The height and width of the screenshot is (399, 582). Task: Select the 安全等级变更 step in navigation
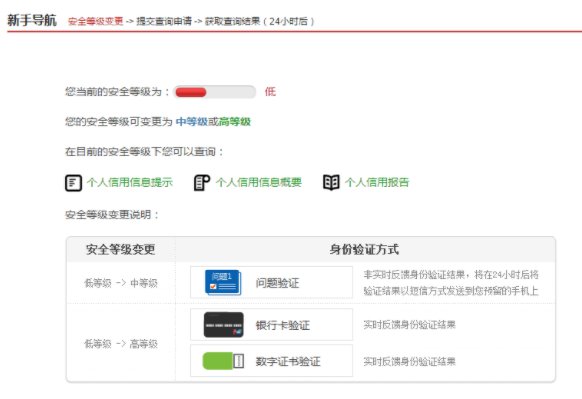tap(95, 21)
